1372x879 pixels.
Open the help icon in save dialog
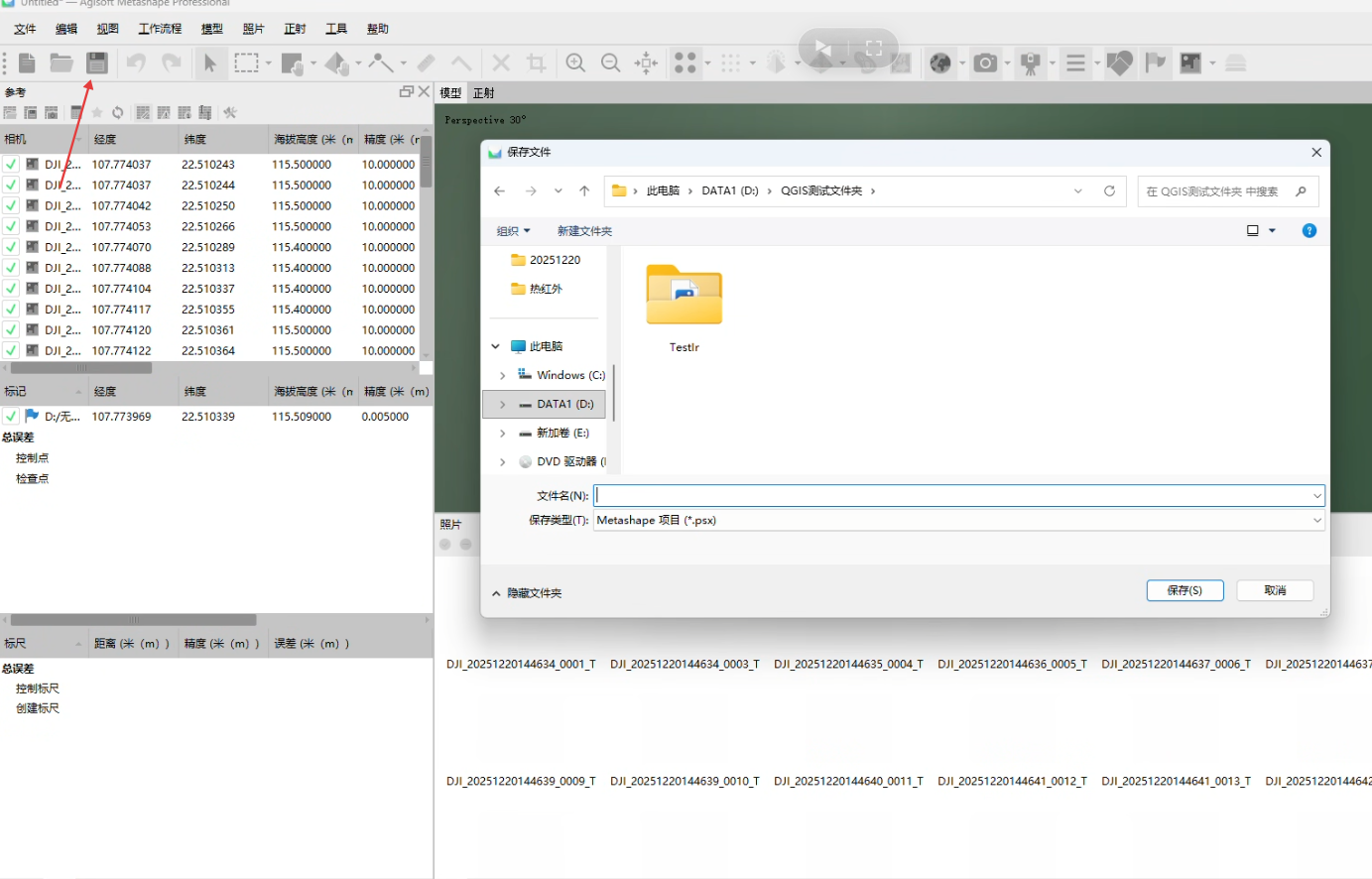tap(1310, 230)
